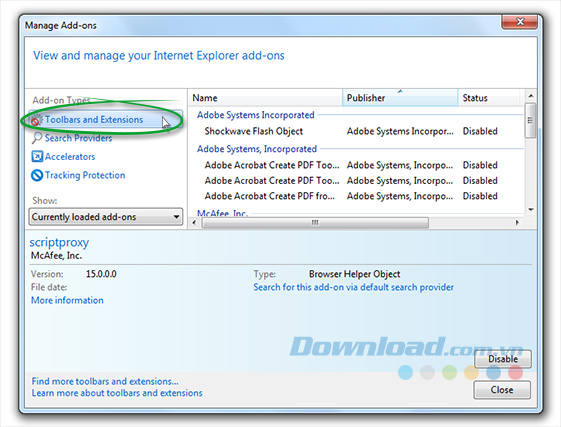Close the Manage Add-ons window

[519, 22]
